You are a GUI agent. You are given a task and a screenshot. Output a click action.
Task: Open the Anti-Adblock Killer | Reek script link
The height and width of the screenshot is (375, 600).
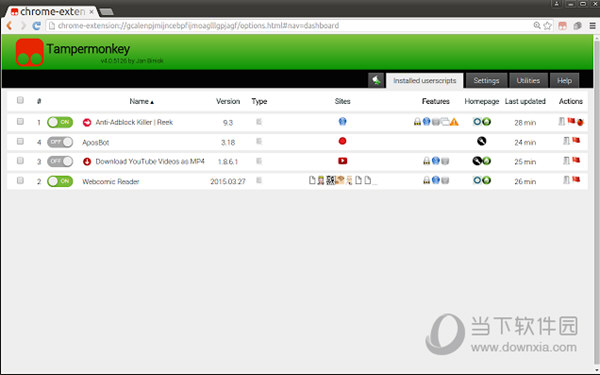pyautogui.click(x=134, y=122)
